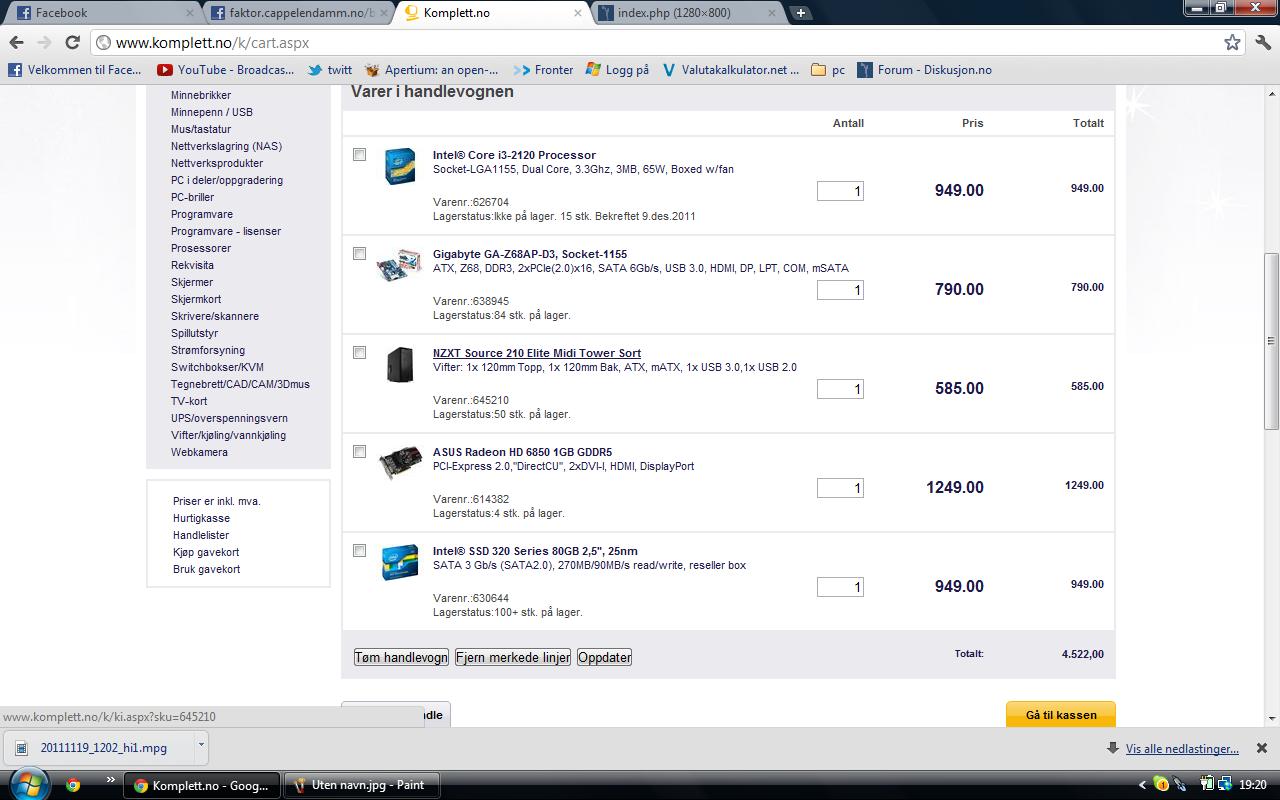Click the system clock showing 19:20
This screenshot has width=1280, height=800.
(1252, 785)
